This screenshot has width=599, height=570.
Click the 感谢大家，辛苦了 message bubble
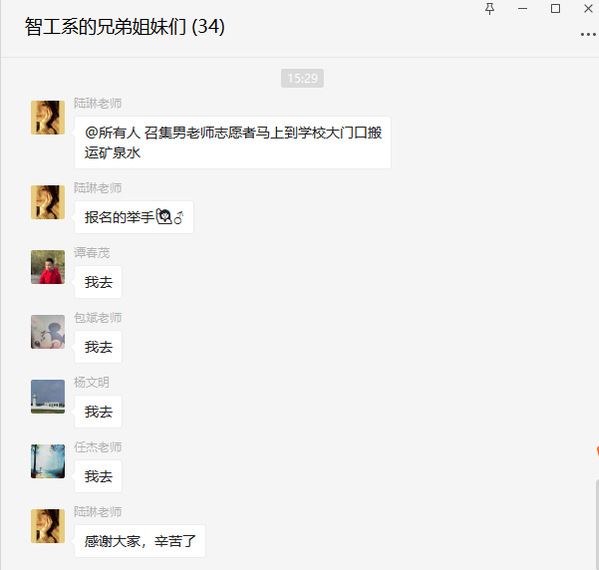tap(140, 541)
